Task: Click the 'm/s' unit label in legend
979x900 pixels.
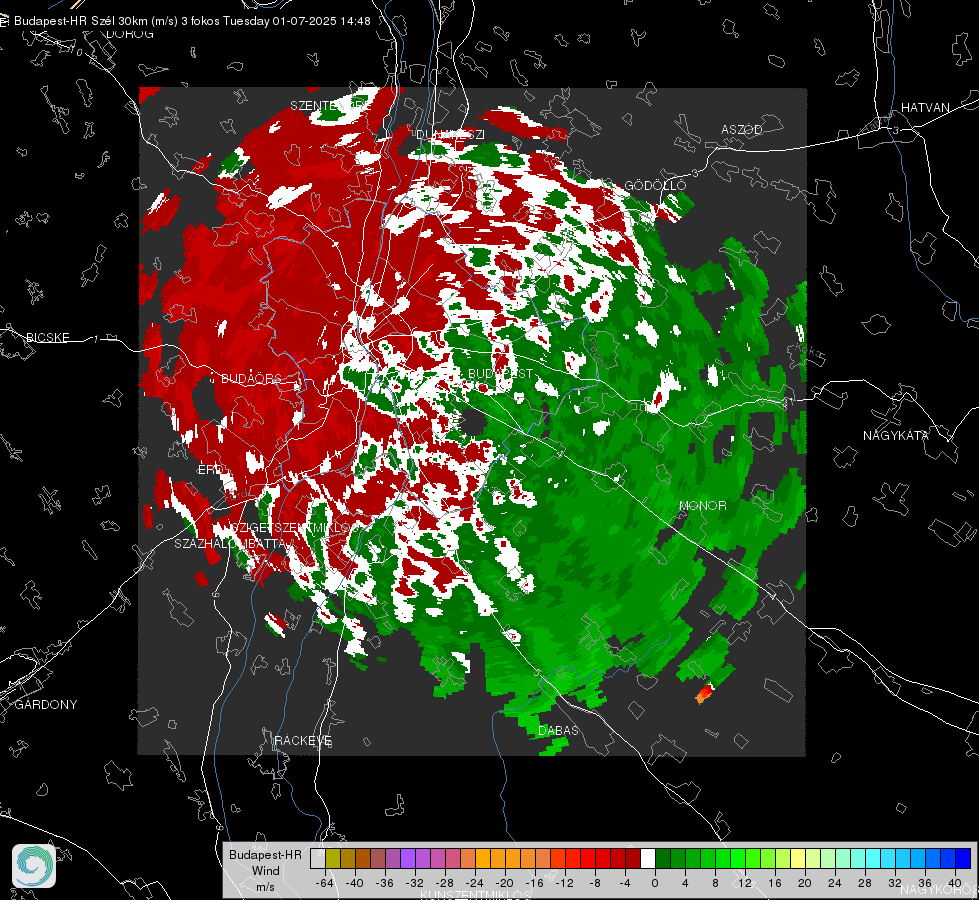Action: pyautogui.click(x=265, y=887)
